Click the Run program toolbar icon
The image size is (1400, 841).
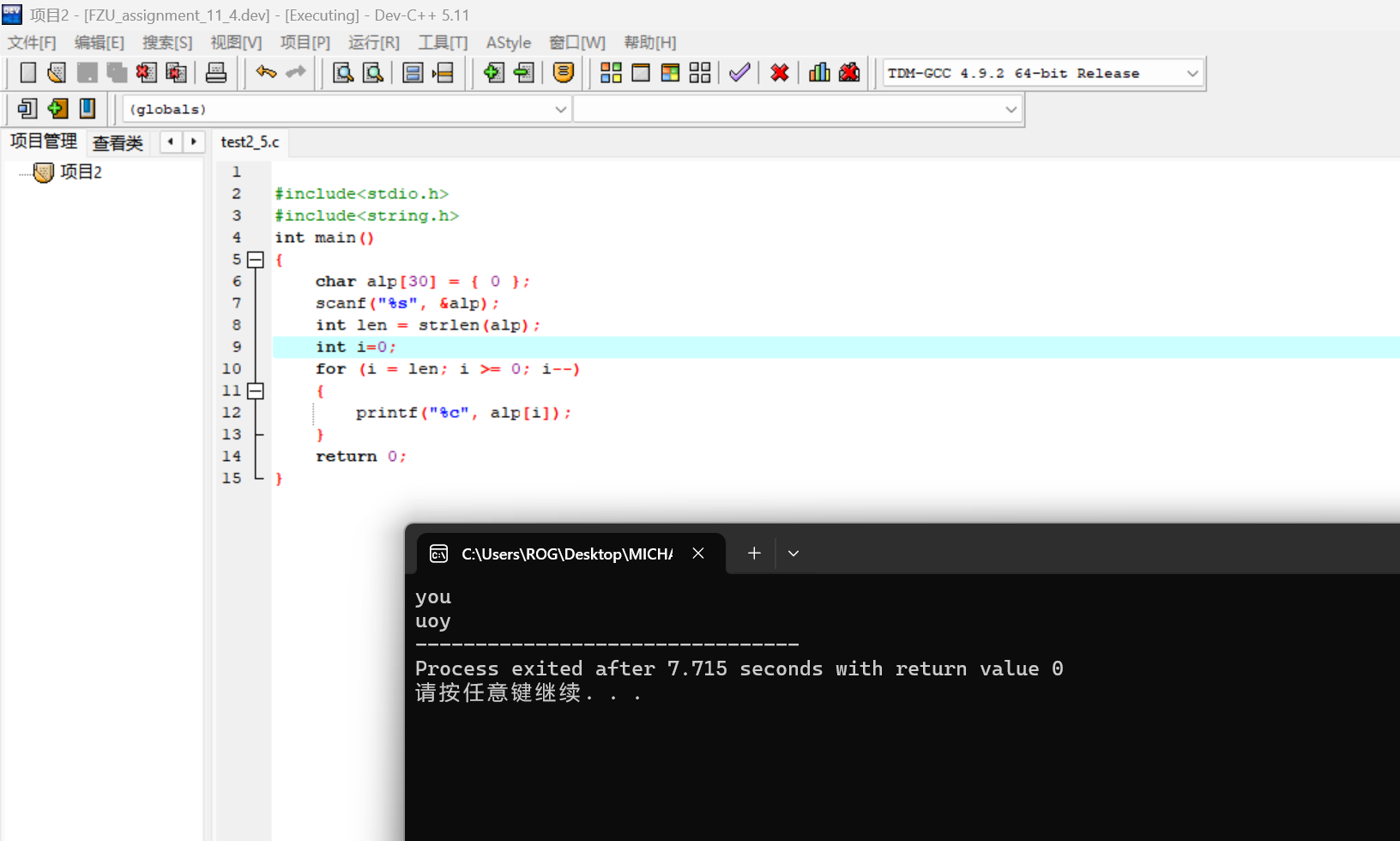[x=641, y=73]
